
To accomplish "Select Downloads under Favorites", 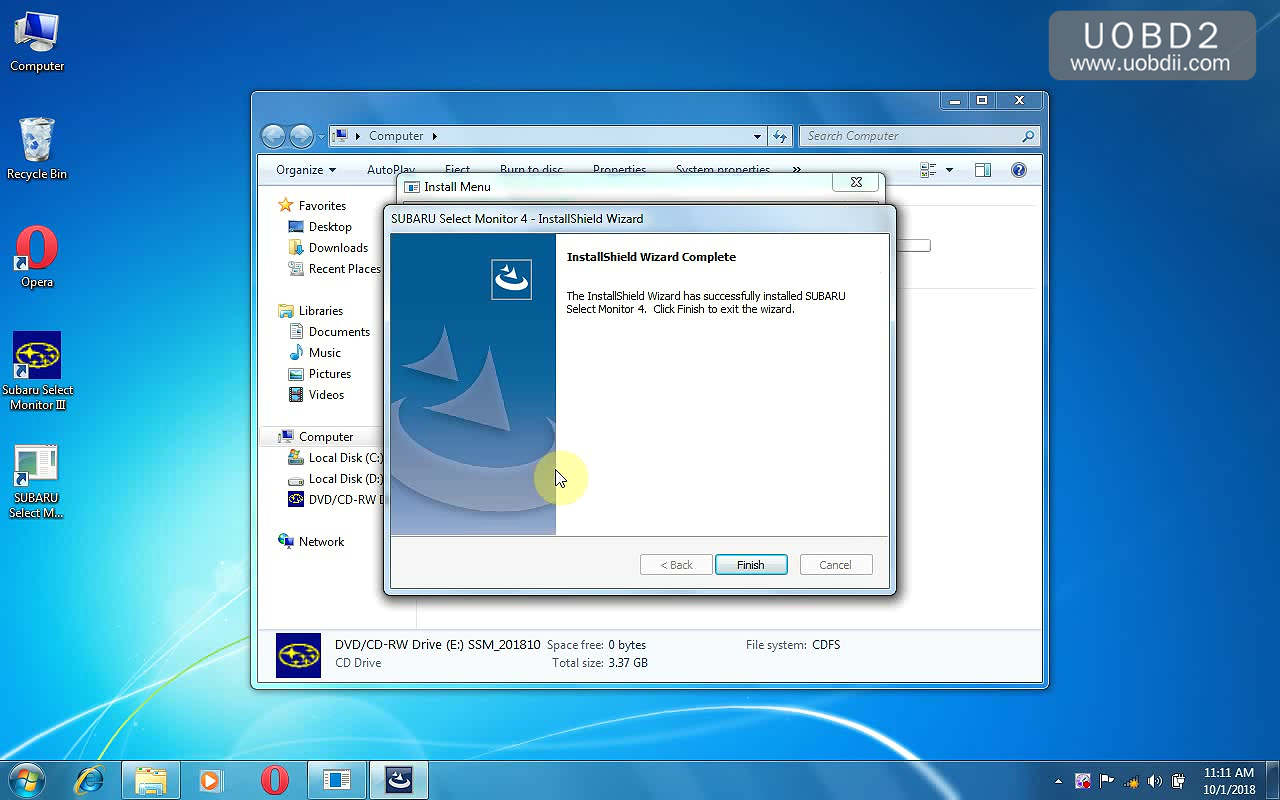I will tap(338, 248).
